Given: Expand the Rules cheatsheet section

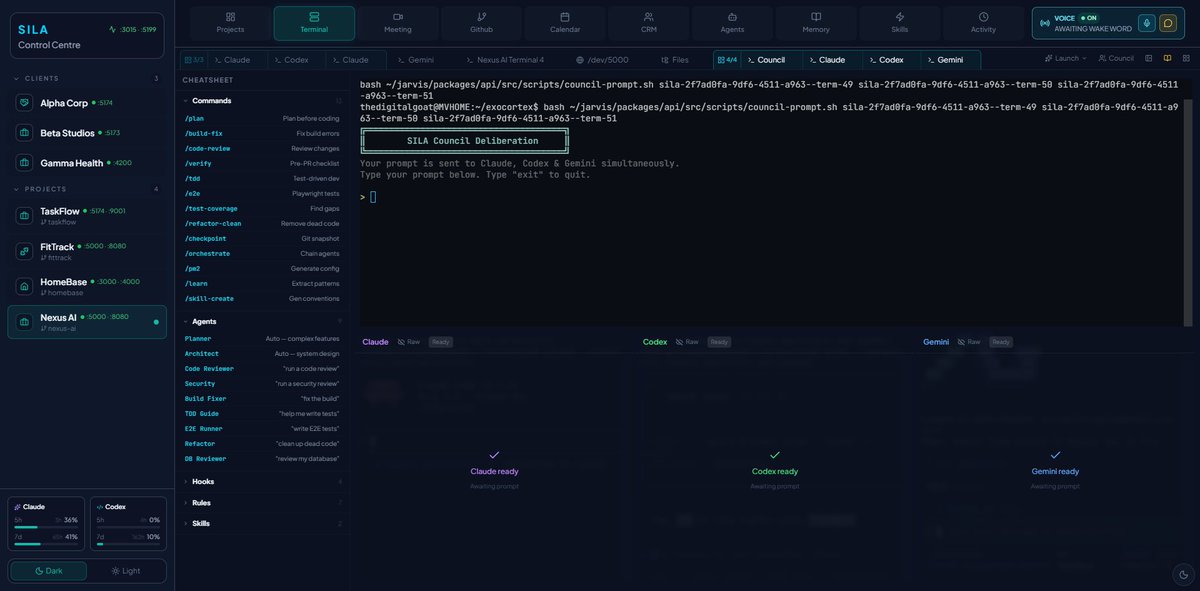Looking at the screenshot, I should (x=264, y=502).
